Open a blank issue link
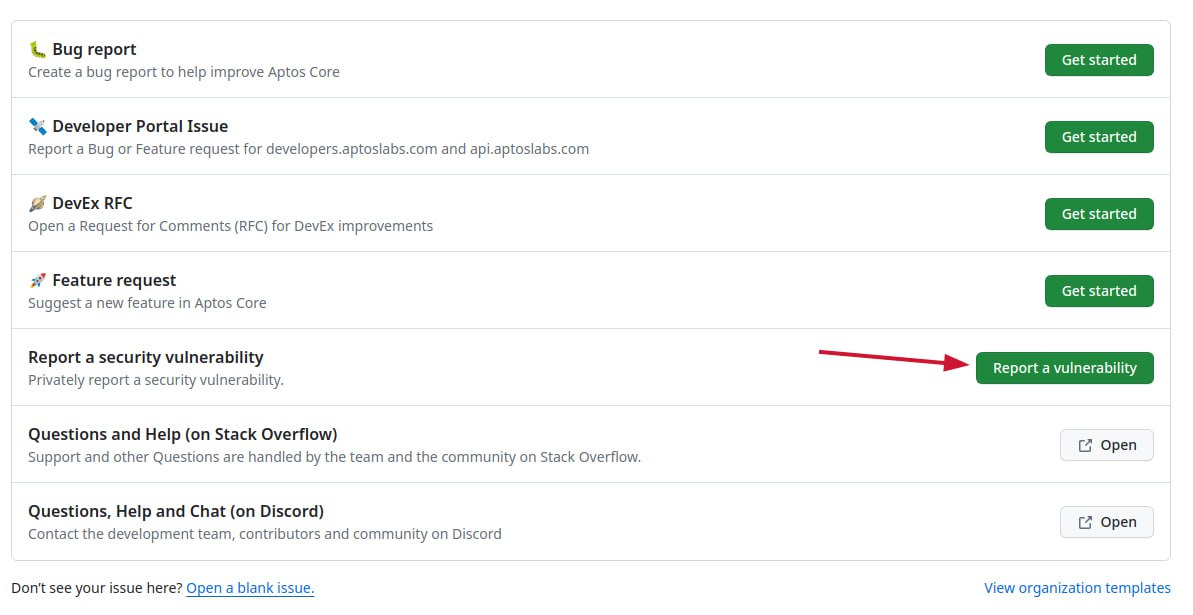Viewport: 1193px width, 615px height. click(x=250, y=588)
